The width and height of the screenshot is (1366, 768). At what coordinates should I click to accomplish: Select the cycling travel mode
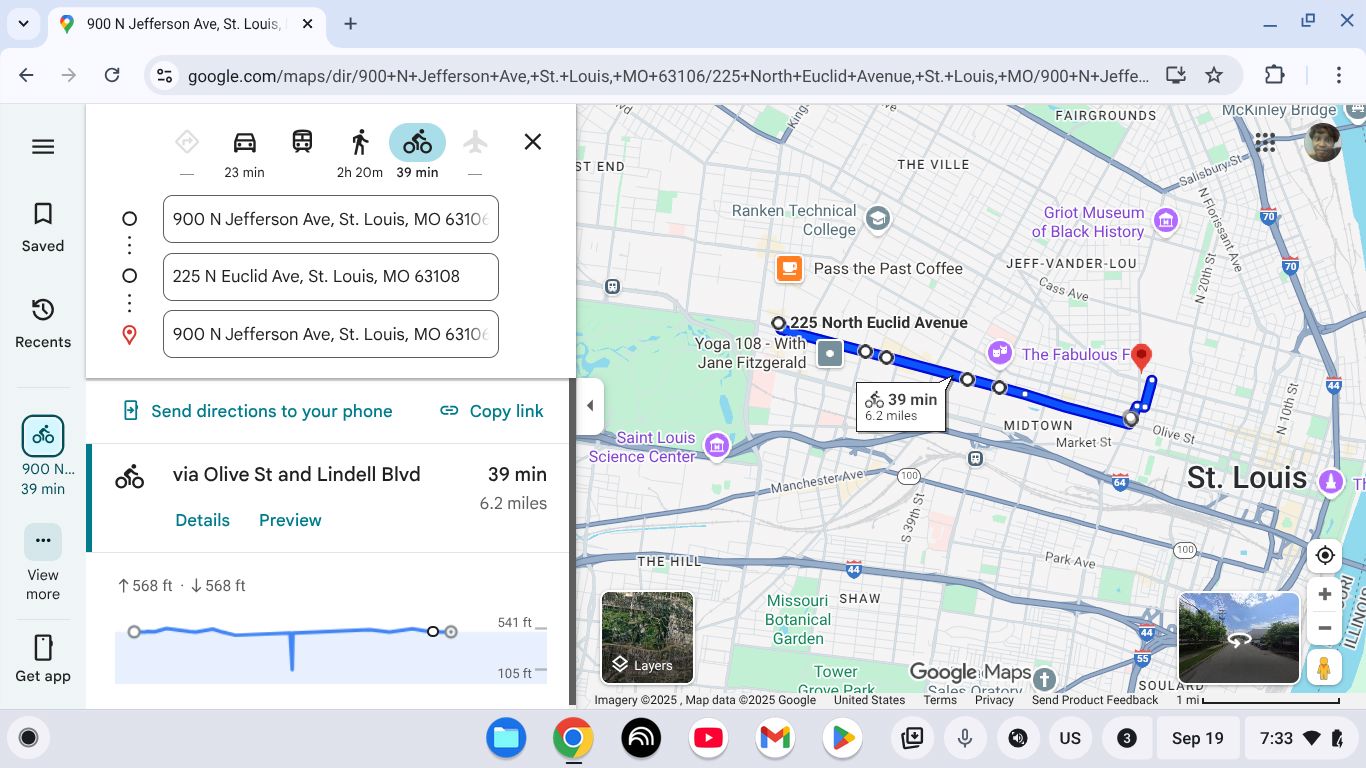tap(417, 143)
